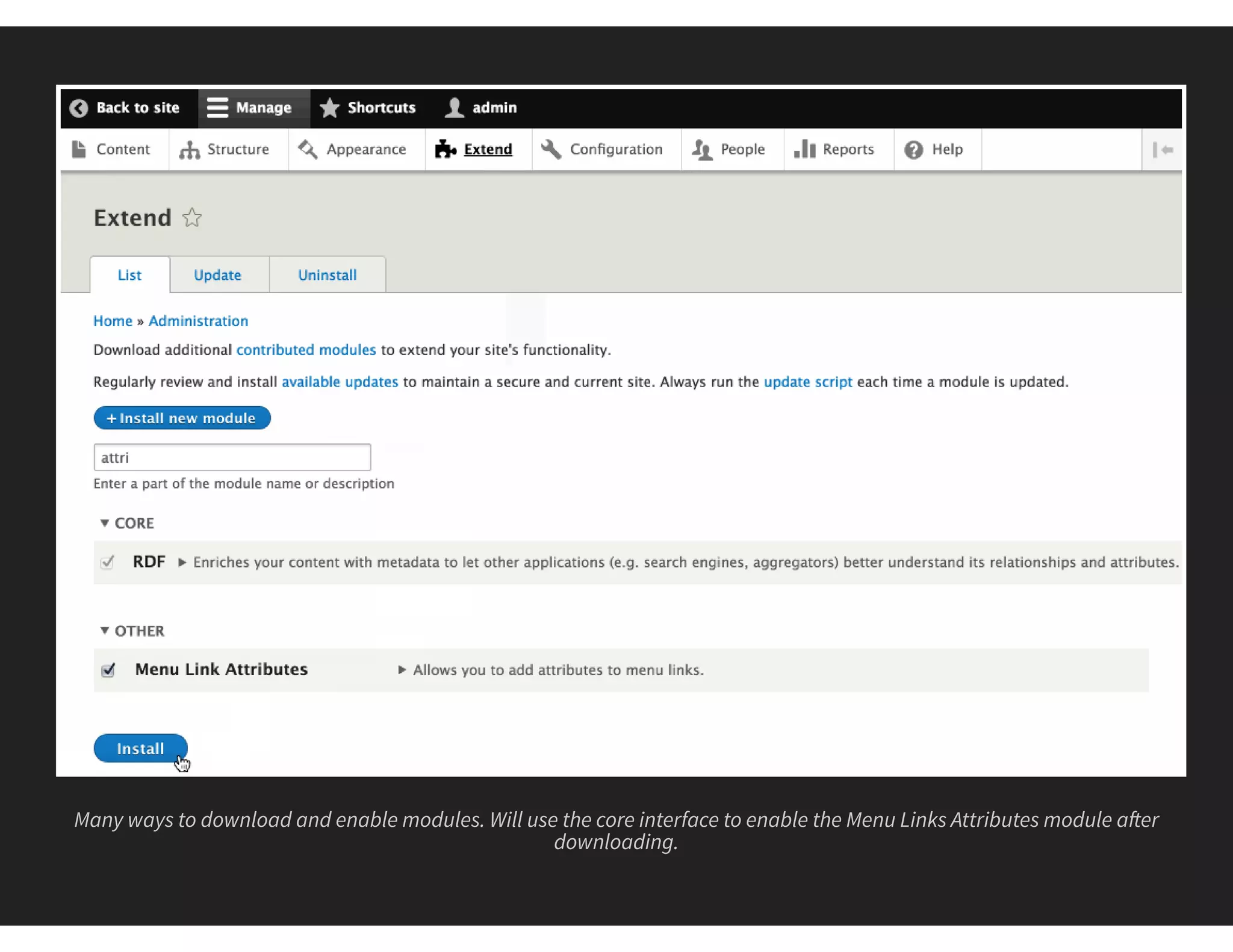Follow the Administration breadcrumb link

[198, 321]
